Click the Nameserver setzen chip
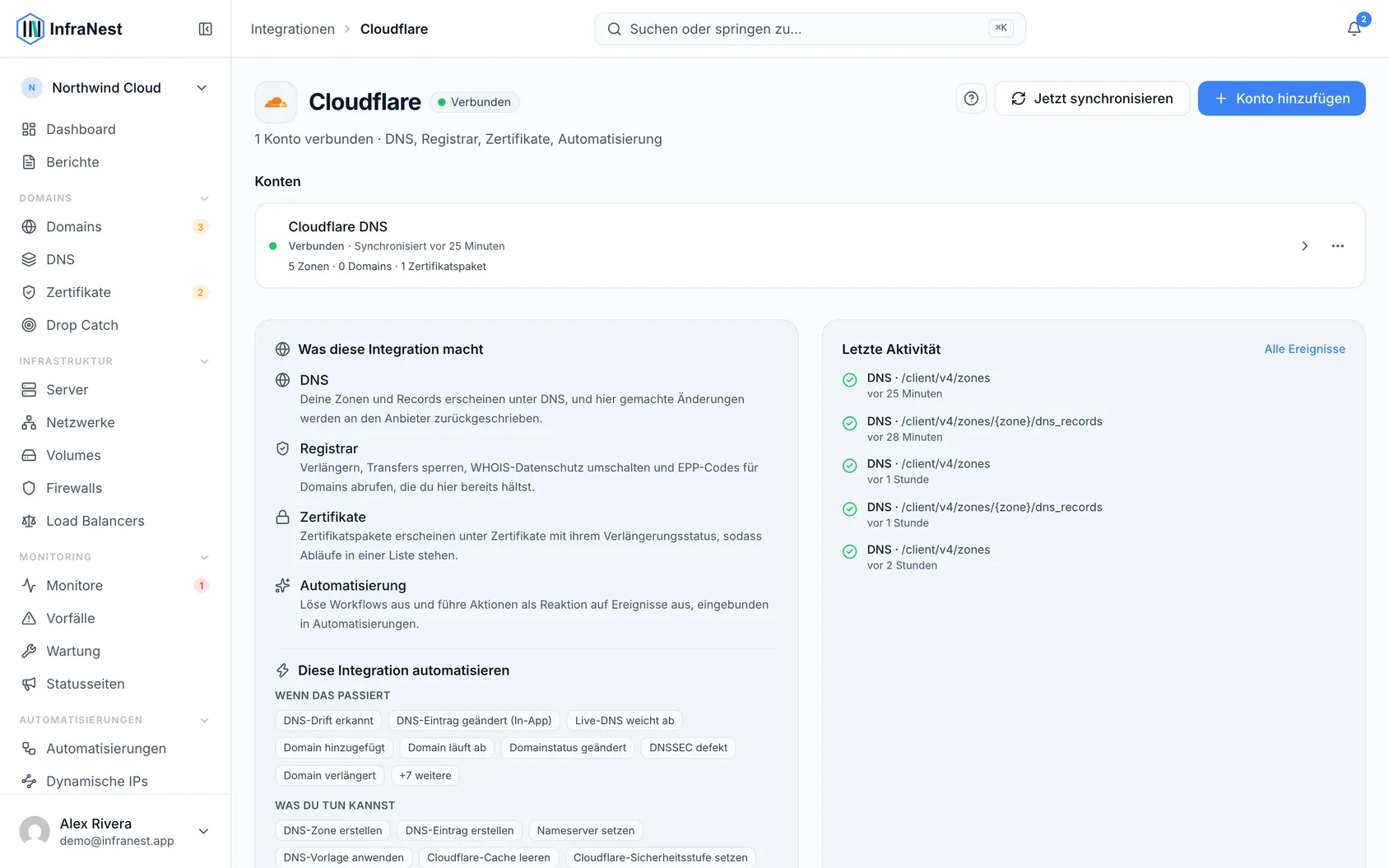Screen dimensions: 1389x868 [586, 831]
